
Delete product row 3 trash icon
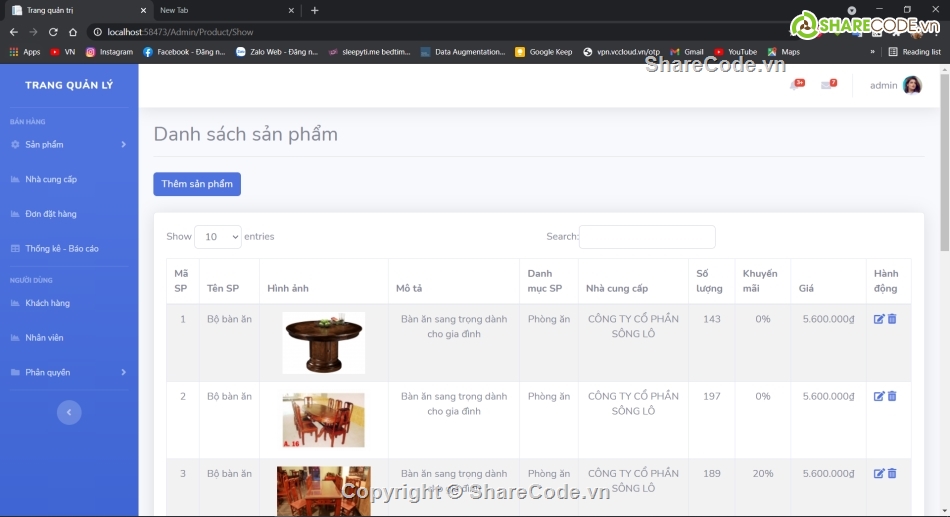pos(892,473)
